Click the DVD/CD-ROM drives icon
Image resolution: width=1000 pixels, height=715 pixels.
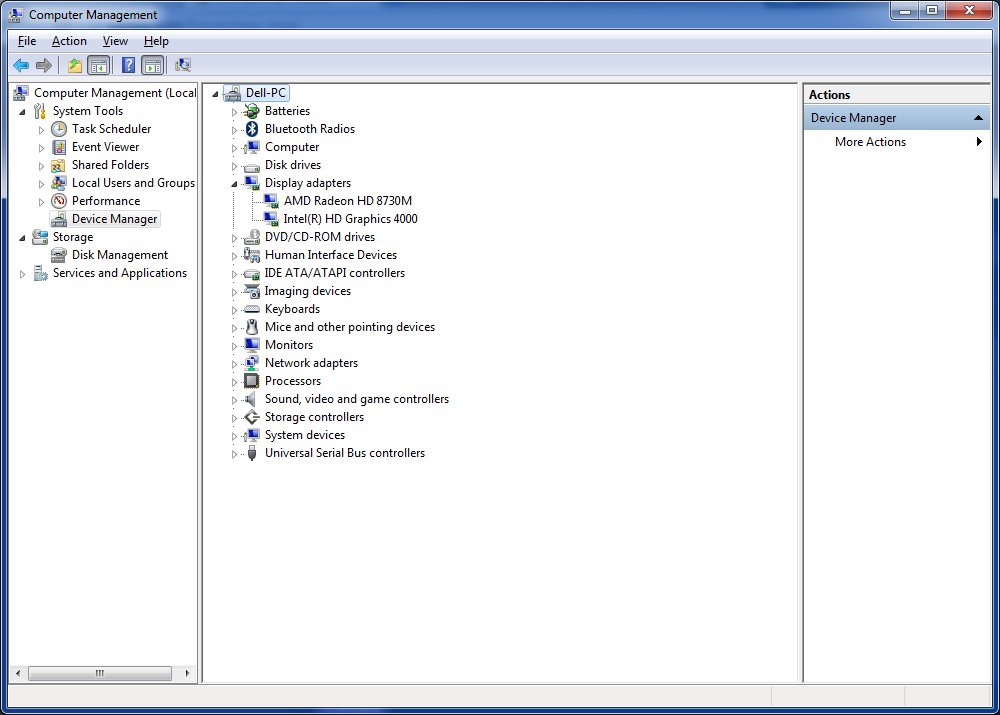pyautogui.click(x=252, y=237)
